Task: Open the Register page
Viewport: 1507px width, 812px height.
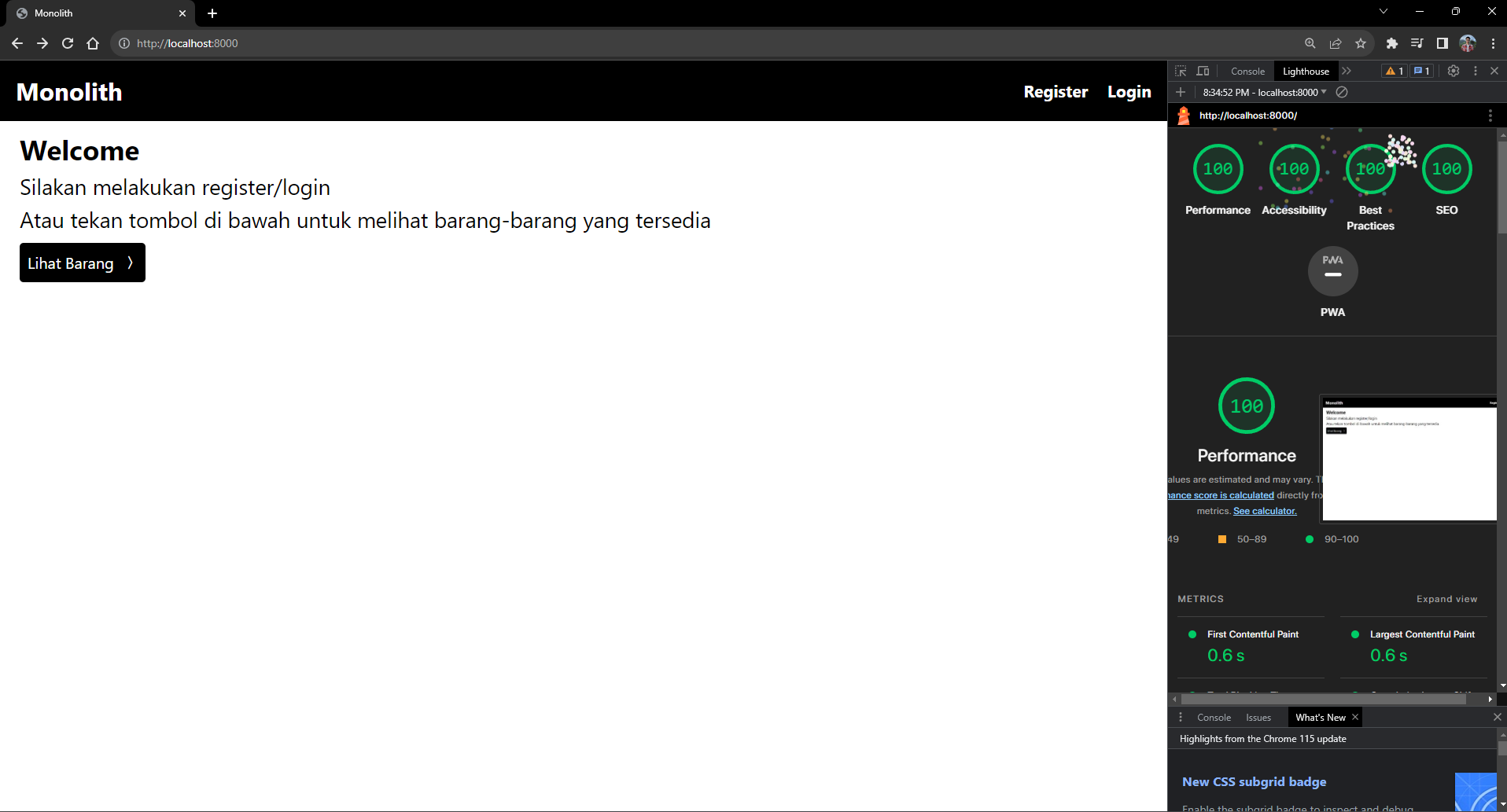Action: point(1056,92)
